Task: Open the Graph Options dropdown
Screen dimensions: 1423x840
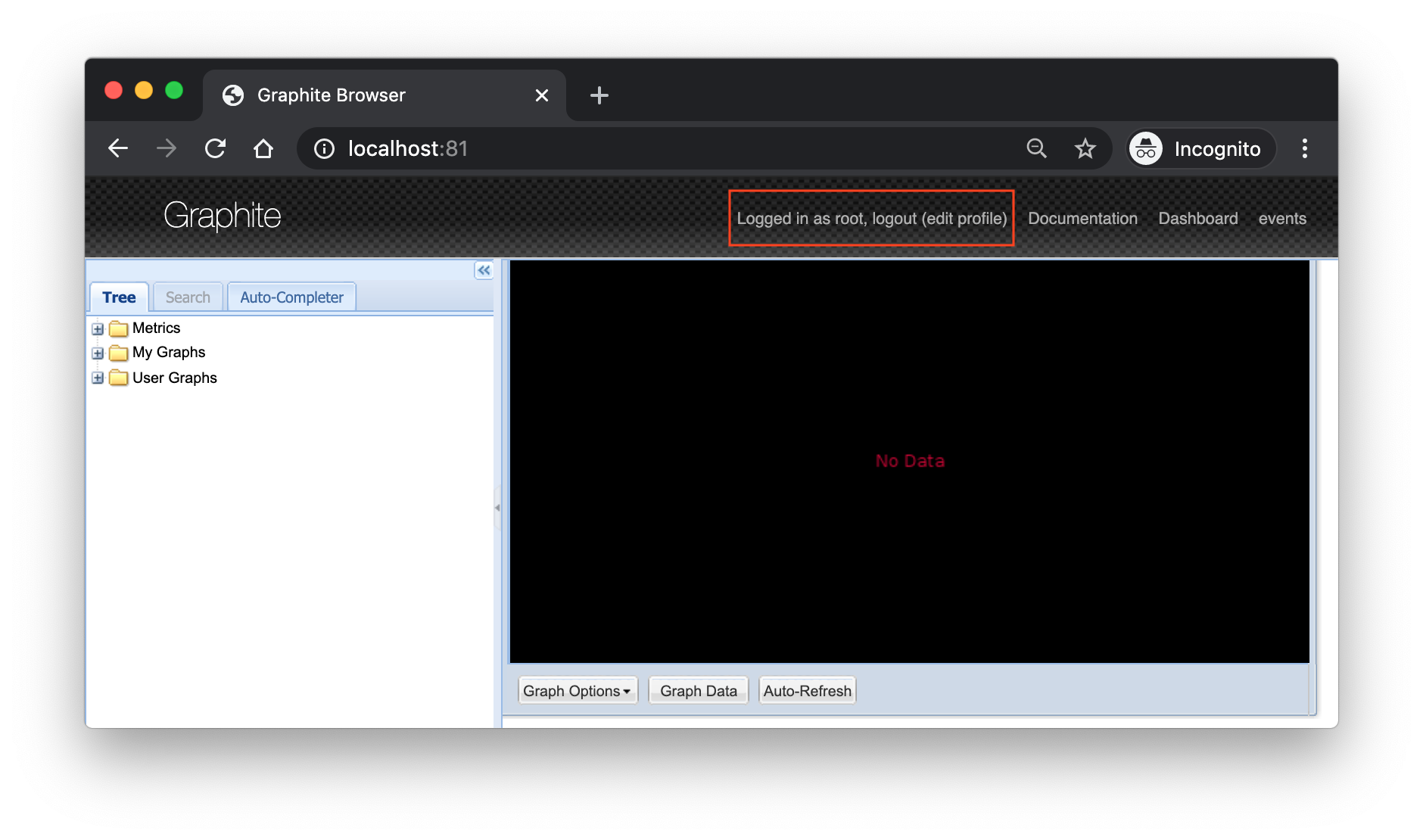Action: point(578,691)
